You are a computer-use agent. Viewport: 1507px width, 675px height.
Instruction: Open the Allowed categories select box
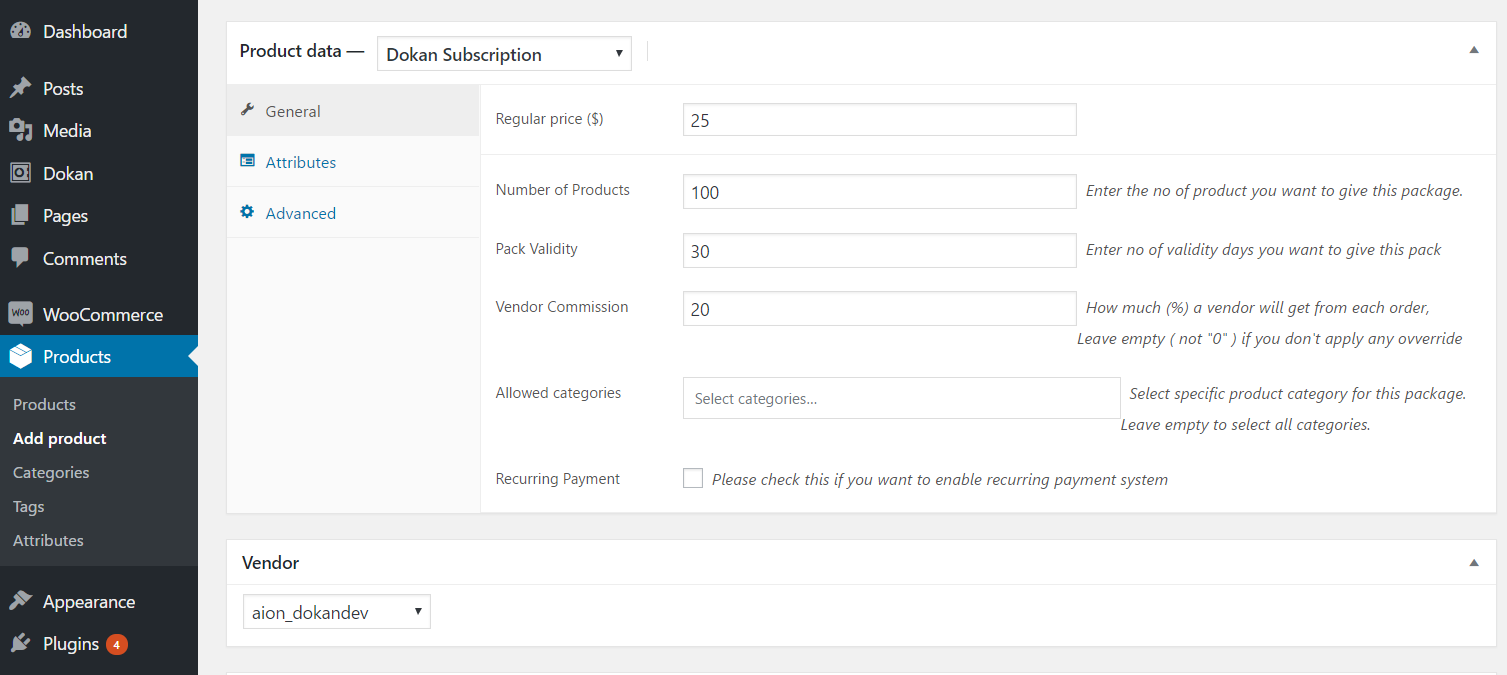[902, 398]
